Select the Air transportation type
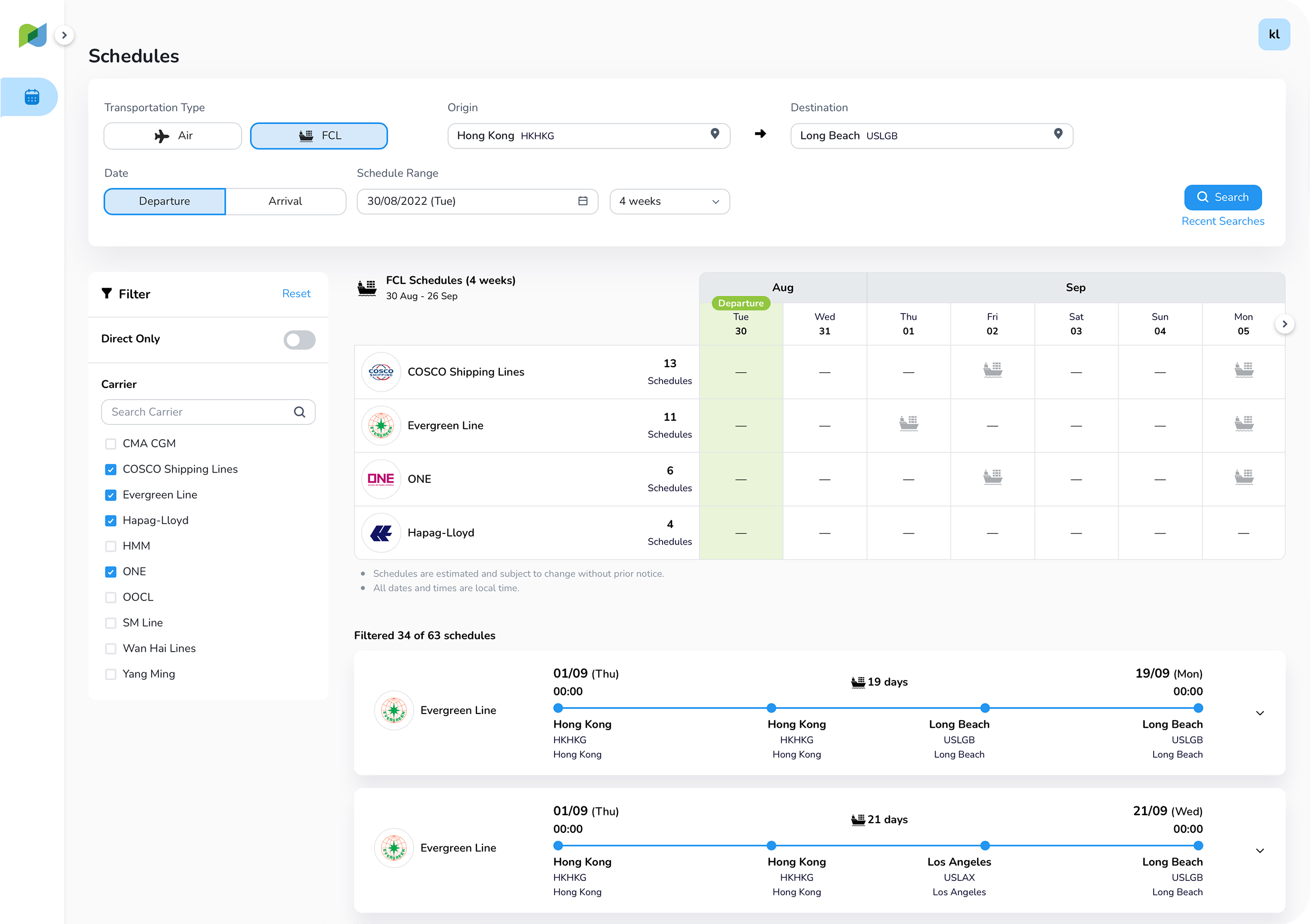 173,136
